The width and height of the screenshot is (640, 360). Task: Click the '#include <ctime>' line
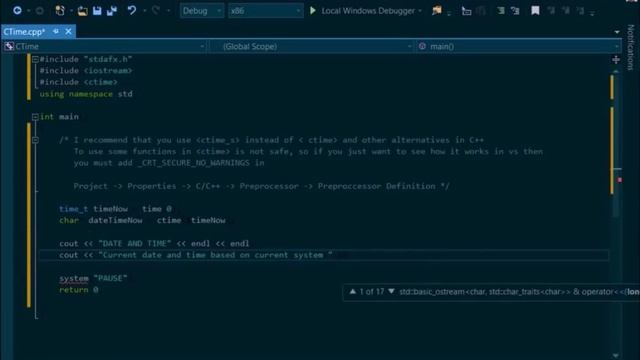[x=78, y=82]
